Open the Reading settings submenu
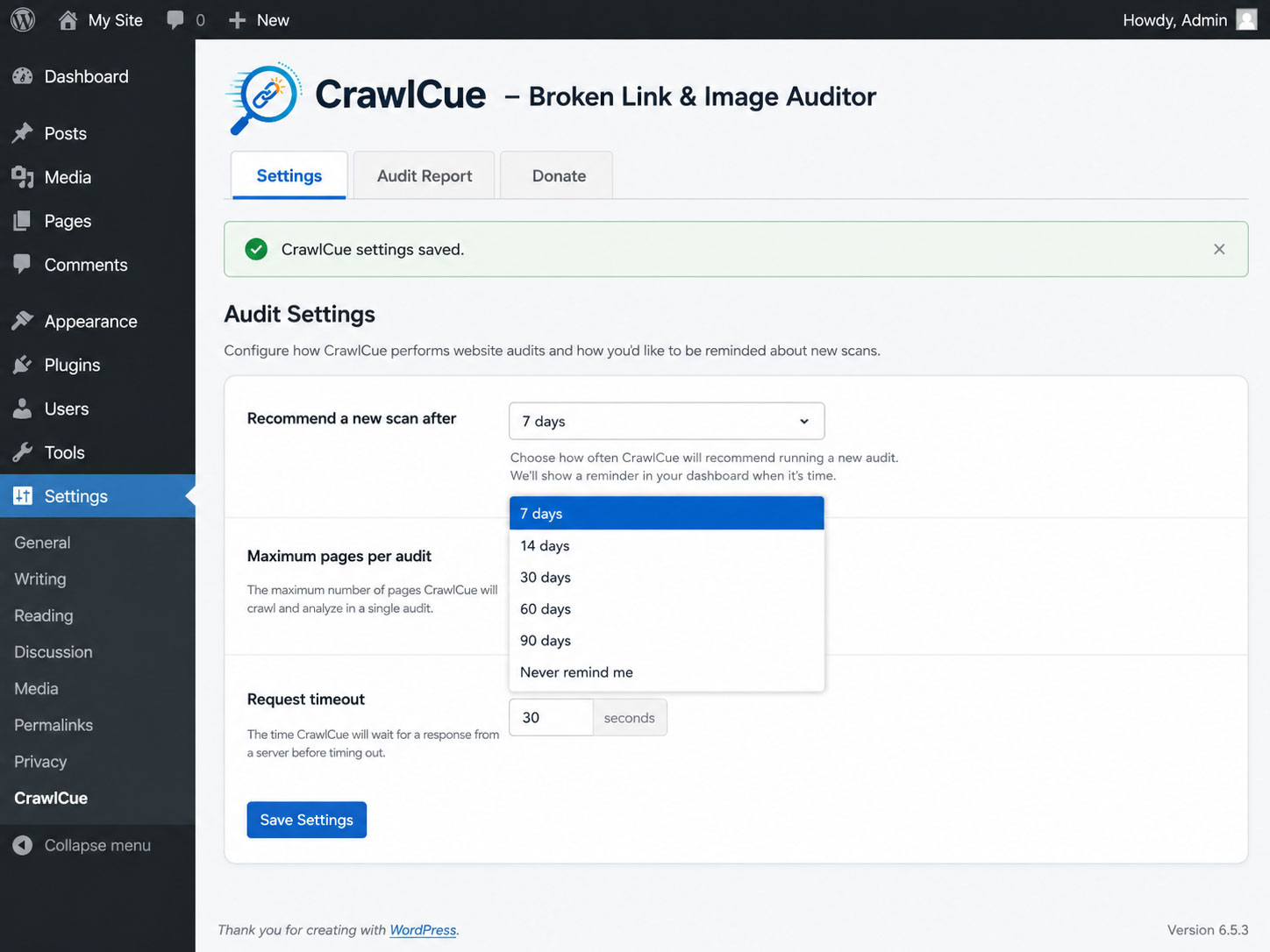 pos(44,616)
